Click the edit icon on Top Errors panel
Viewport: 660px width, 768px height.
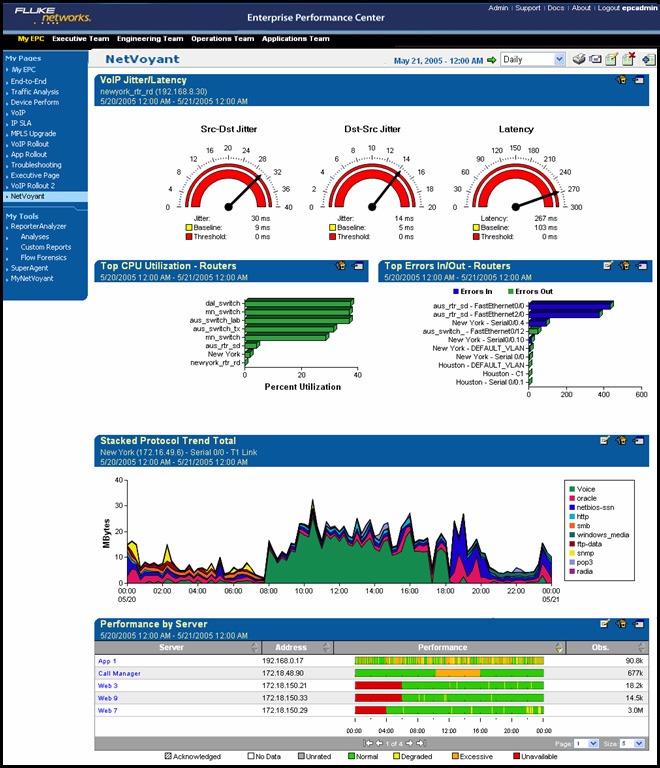[607, 266]
